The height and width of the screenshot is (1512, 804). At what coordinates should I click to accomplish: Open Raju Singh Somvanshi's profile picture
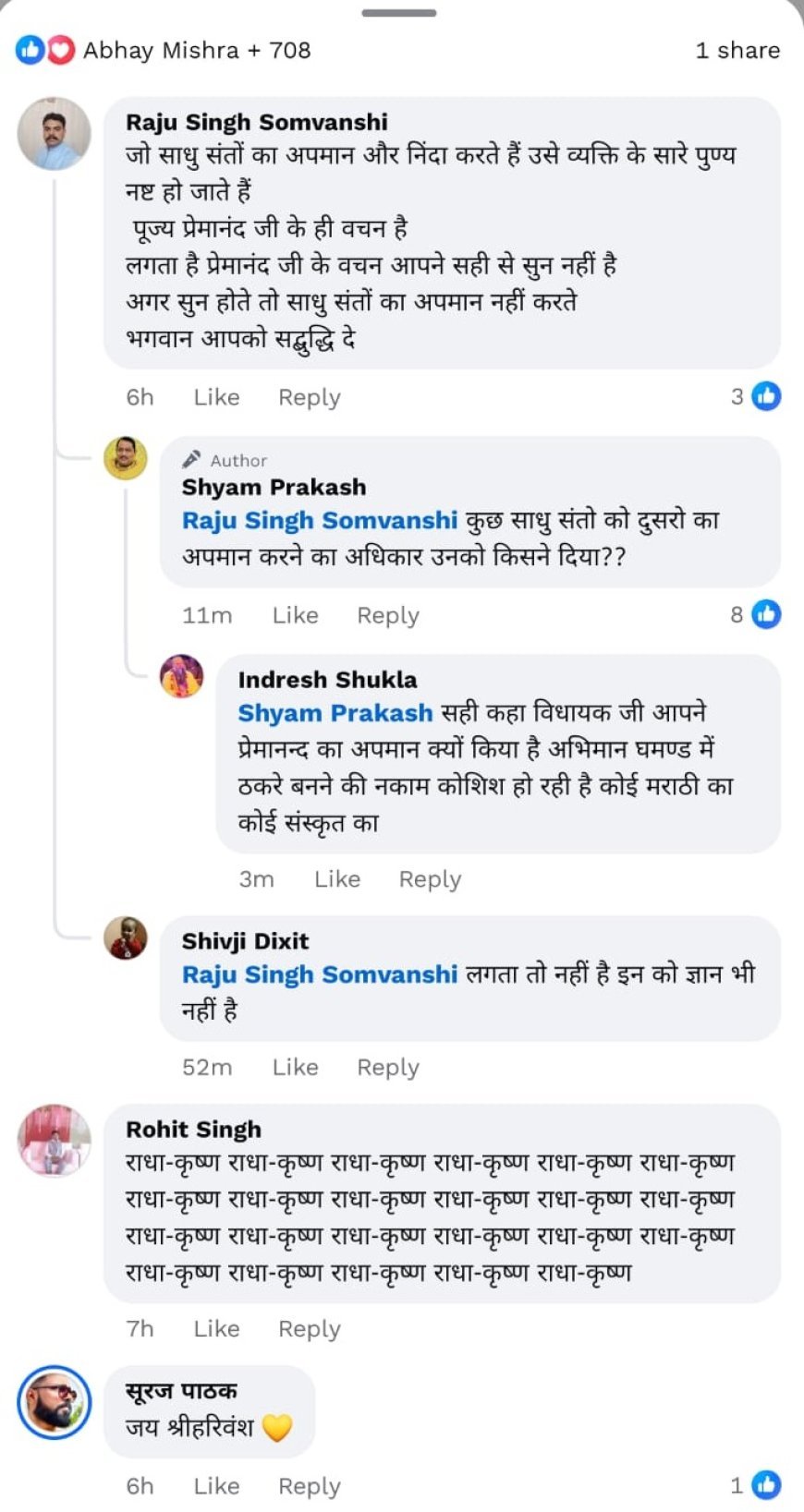(55, 134)
